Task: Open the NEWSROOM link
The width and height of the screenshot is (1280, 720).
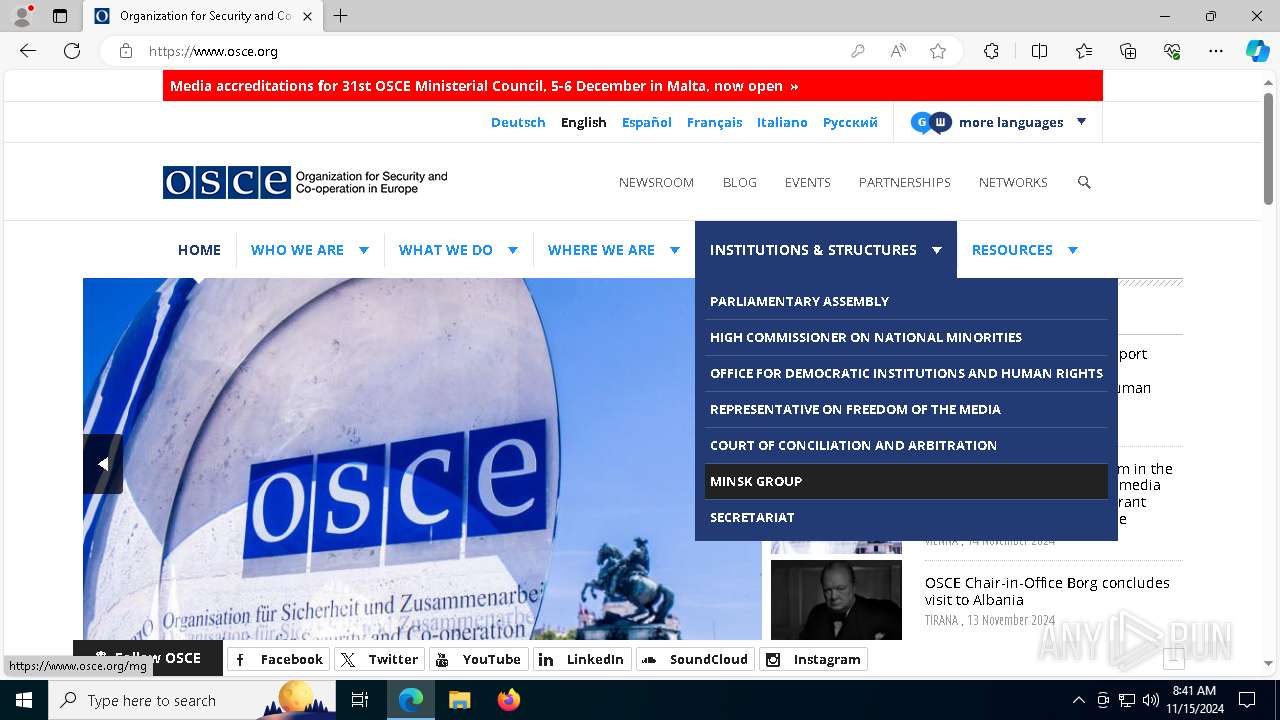Action: pyautogui.click(x=656, y=182)
